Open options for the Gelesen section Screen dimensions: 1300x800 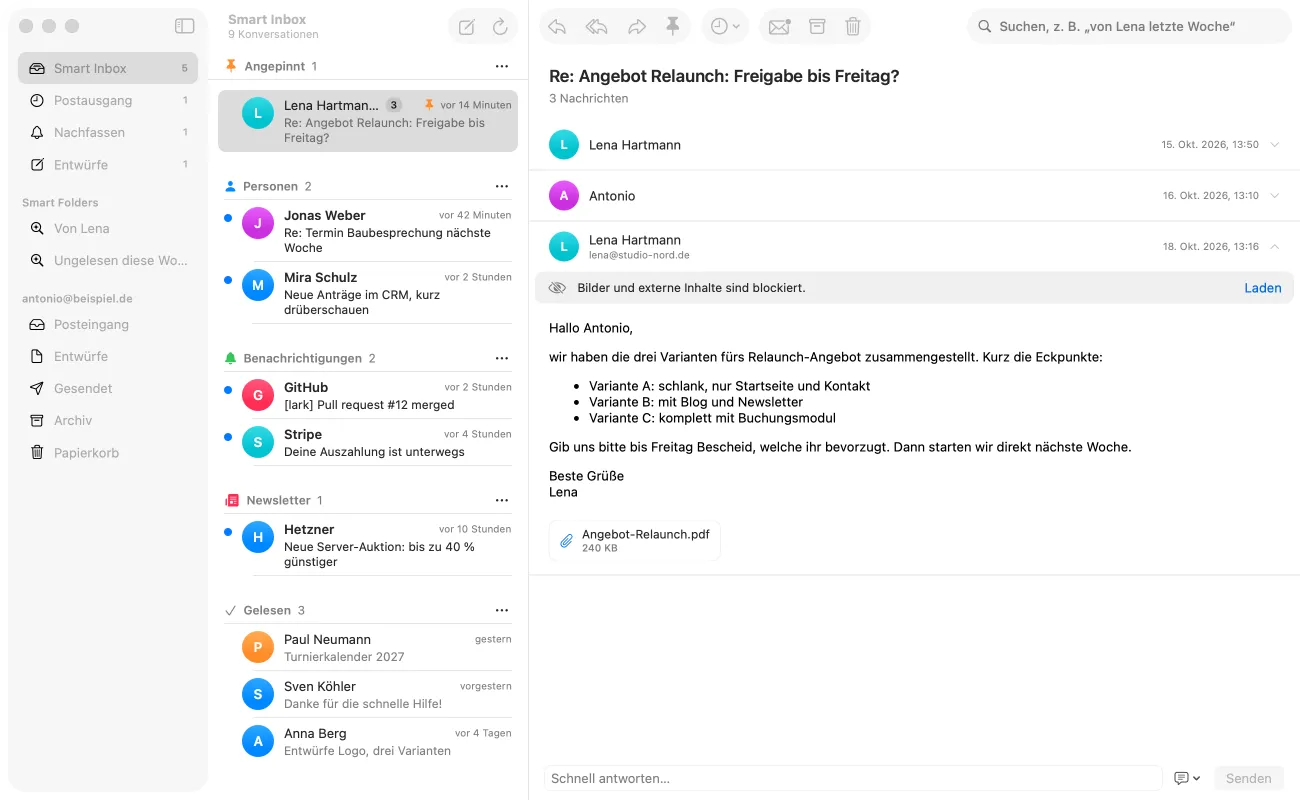point(502,610)
